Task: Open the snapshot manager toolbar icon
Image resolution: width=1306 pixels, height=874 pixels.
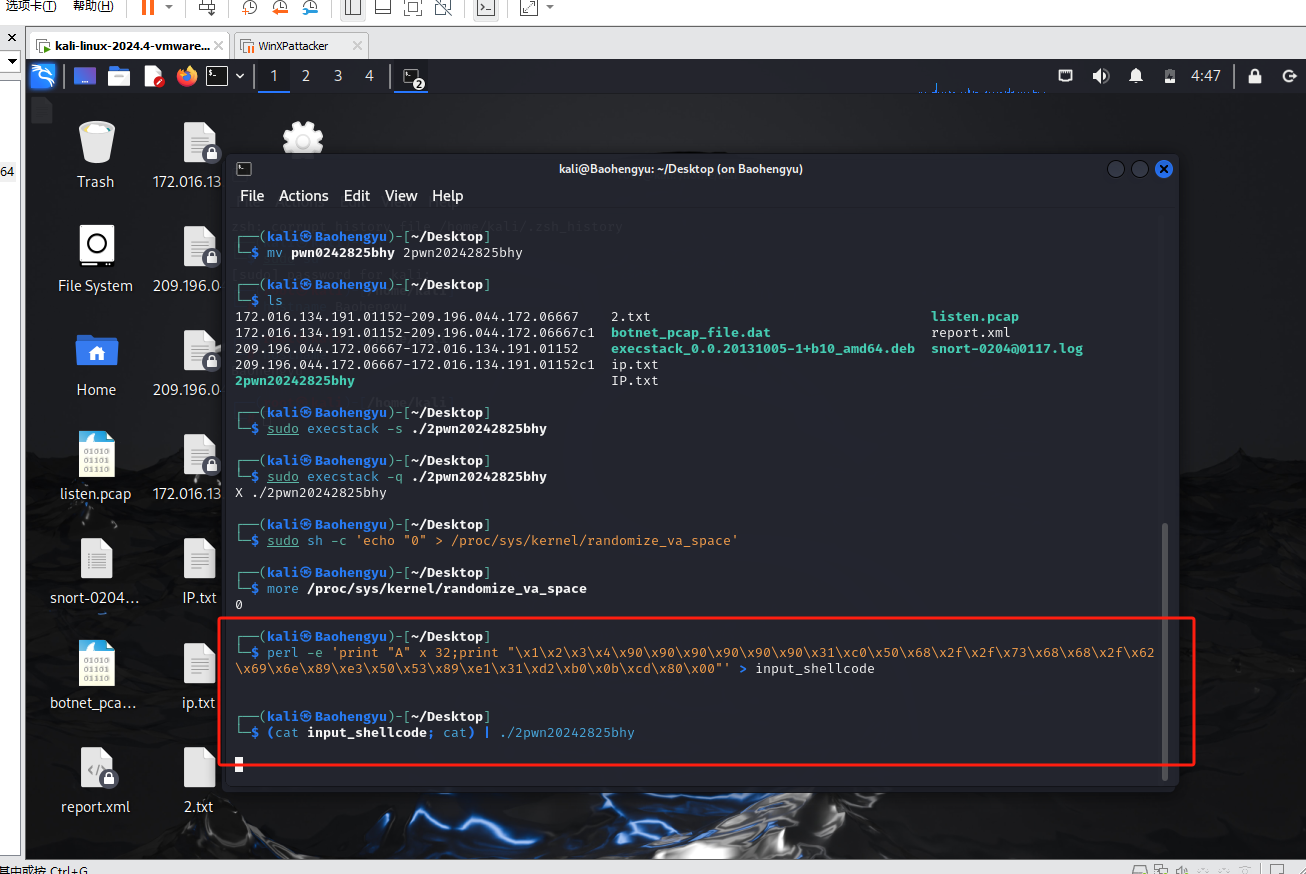Action: [311, 8]
